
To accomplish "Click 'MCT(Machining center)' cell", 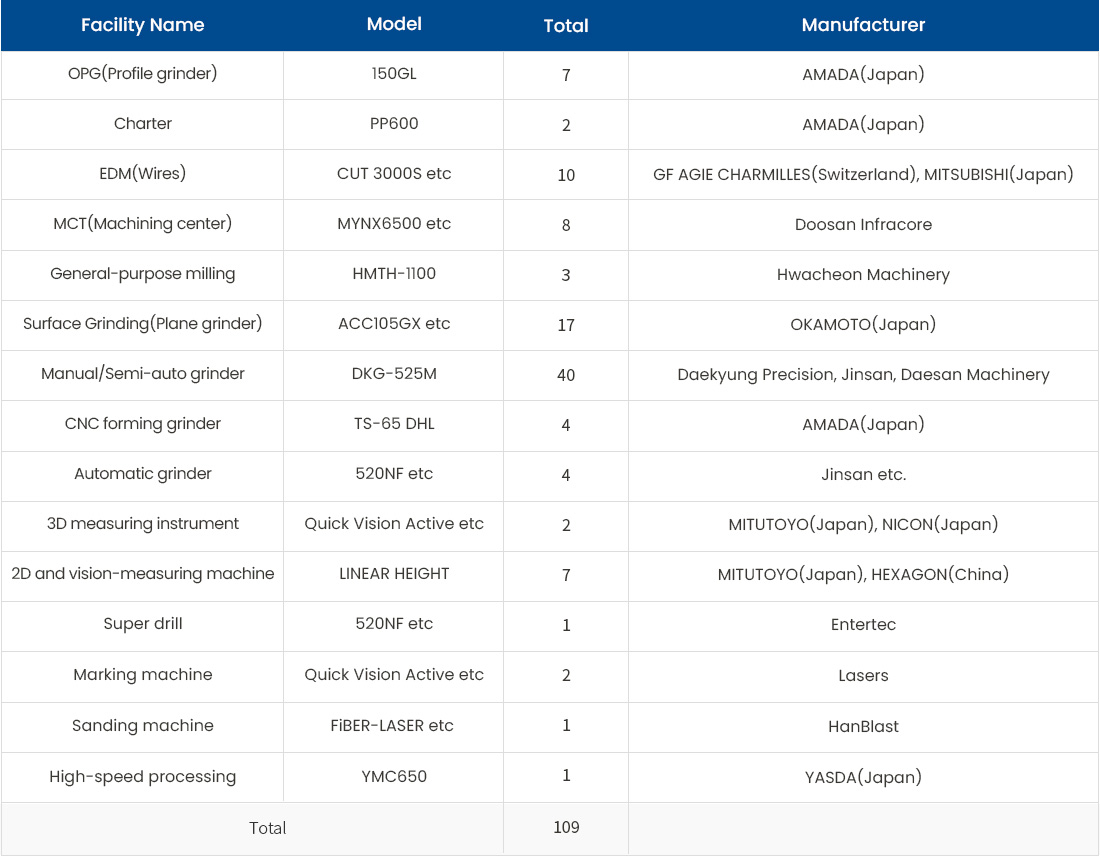I will (142, 224).
